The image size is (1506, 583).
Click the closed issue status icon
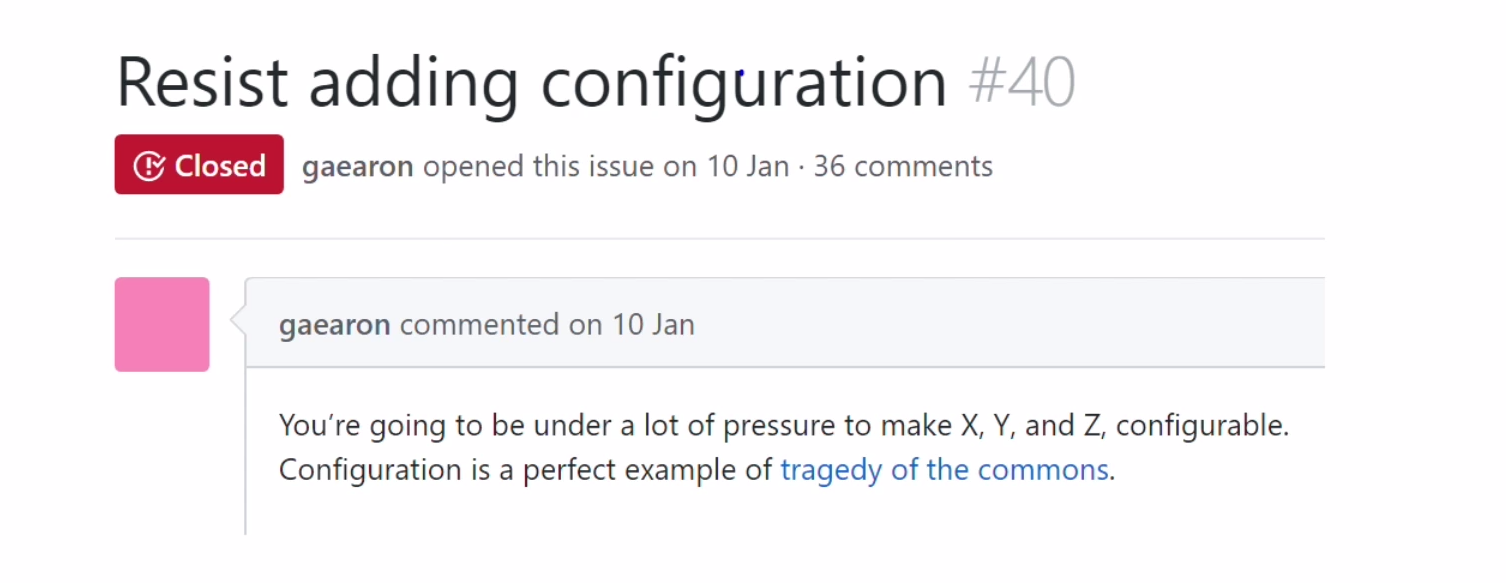click(149, 166)
